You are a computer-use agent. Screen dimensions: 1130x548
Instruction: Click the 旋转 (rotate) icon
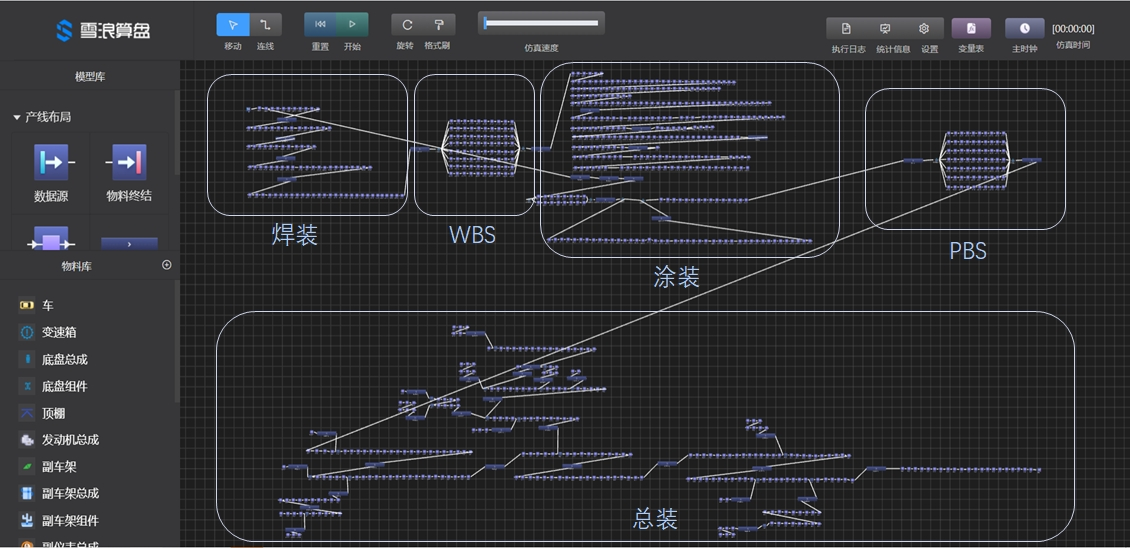pos(406,25)
